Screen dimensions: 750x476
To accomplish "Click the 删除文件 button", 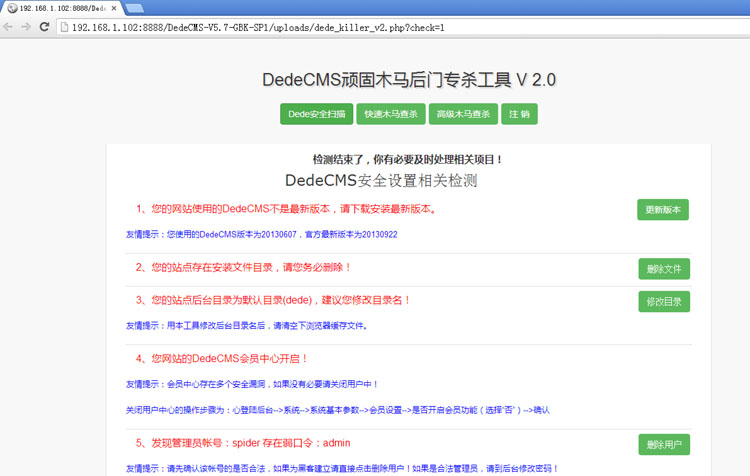I will (x=664, y=269).
